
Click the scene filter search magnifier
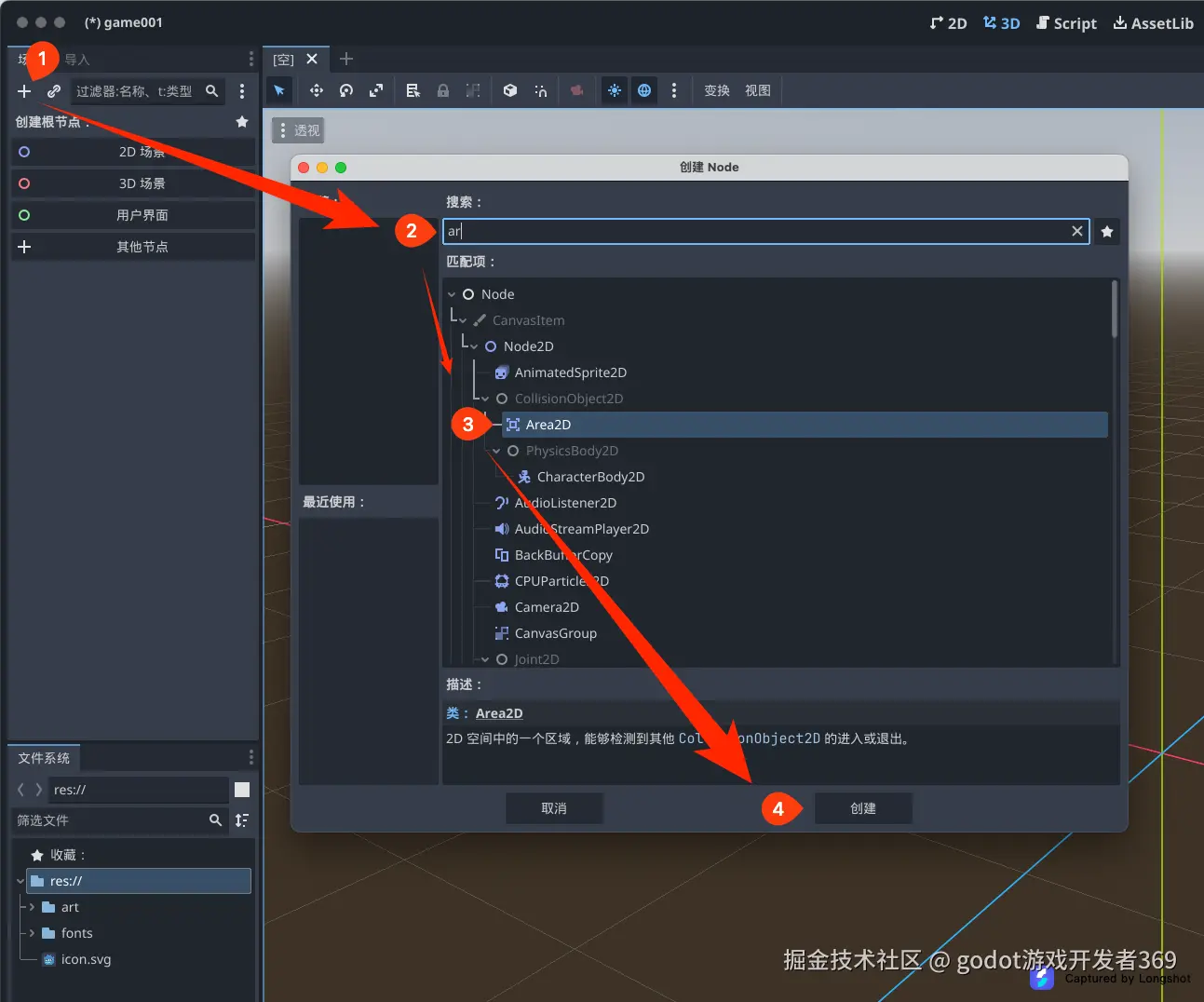212,91
